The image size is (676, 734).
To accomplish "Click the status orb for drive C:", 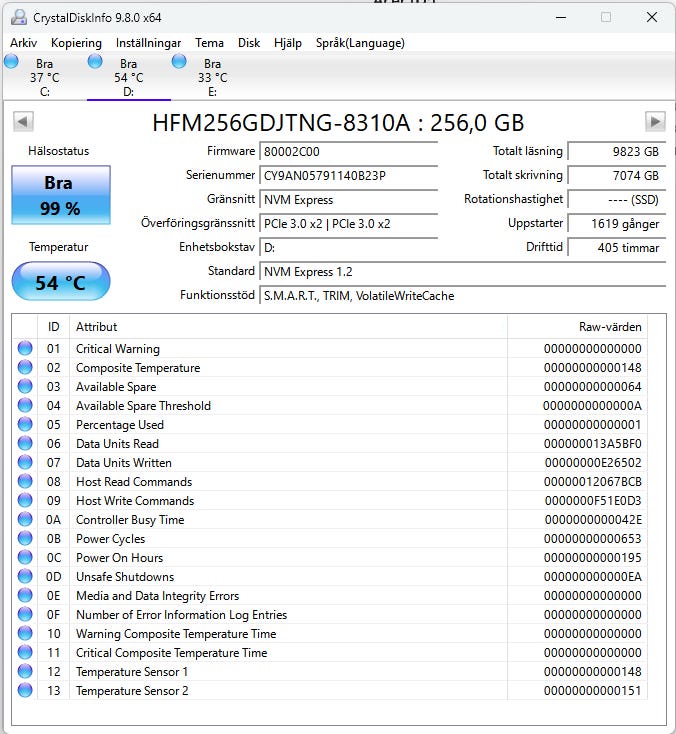I will 12,62.
